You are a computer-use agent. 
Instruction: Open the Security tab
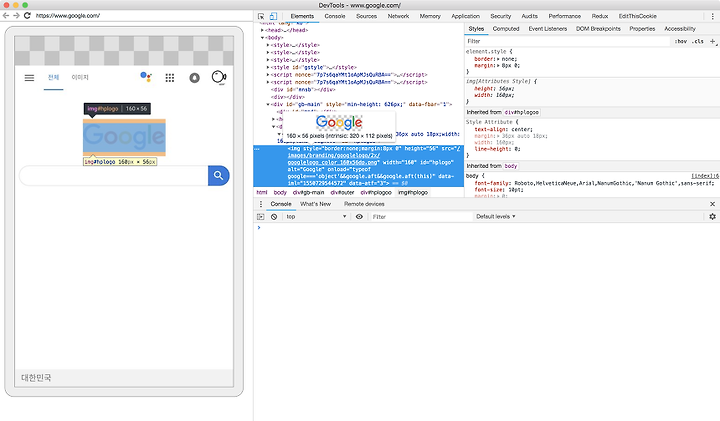tap(501, 16)
